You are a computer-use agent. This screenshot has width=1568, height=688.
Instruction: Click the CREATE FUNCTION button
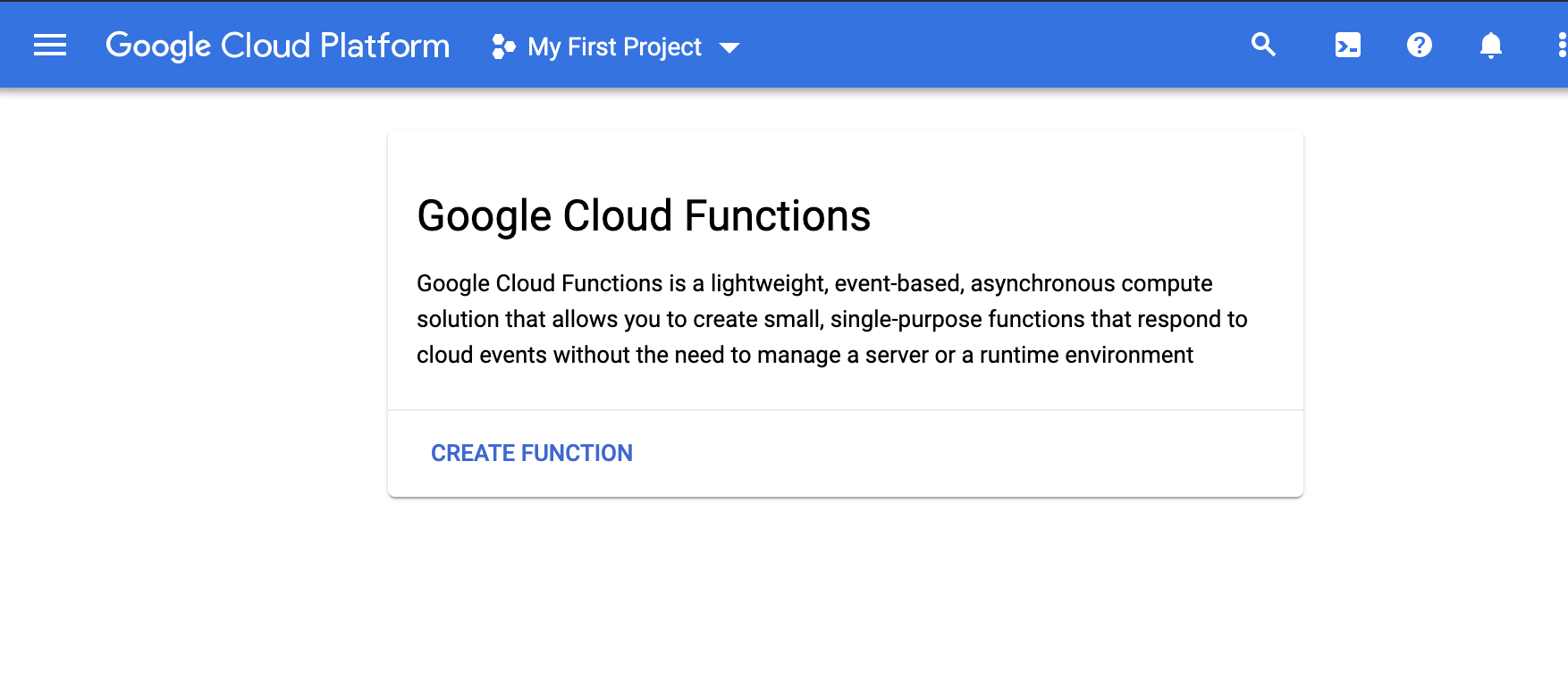(x=532, y=453)
